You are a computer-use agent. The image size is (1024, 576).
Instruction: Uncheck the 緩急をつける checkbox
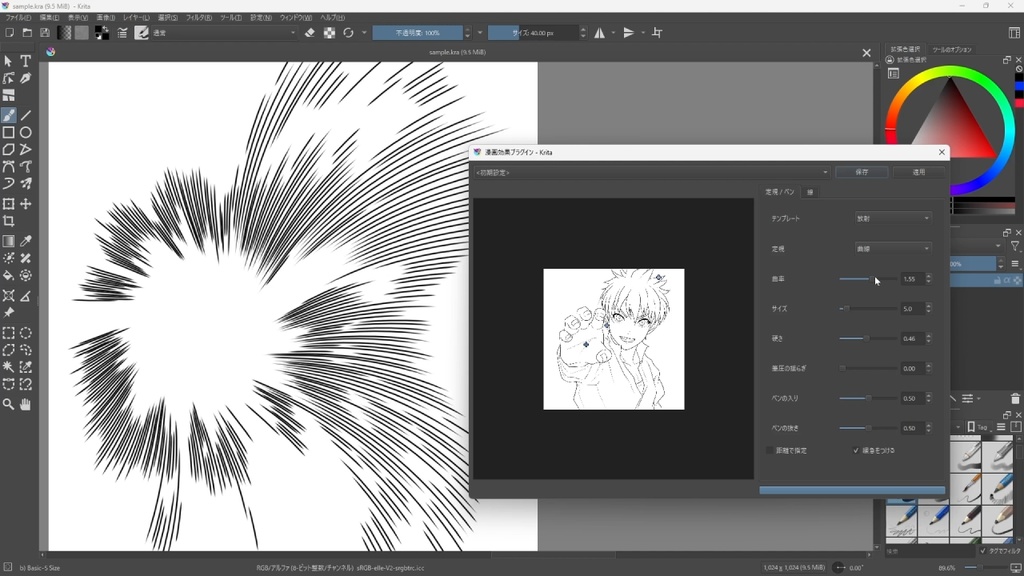(x=855, y=449)
